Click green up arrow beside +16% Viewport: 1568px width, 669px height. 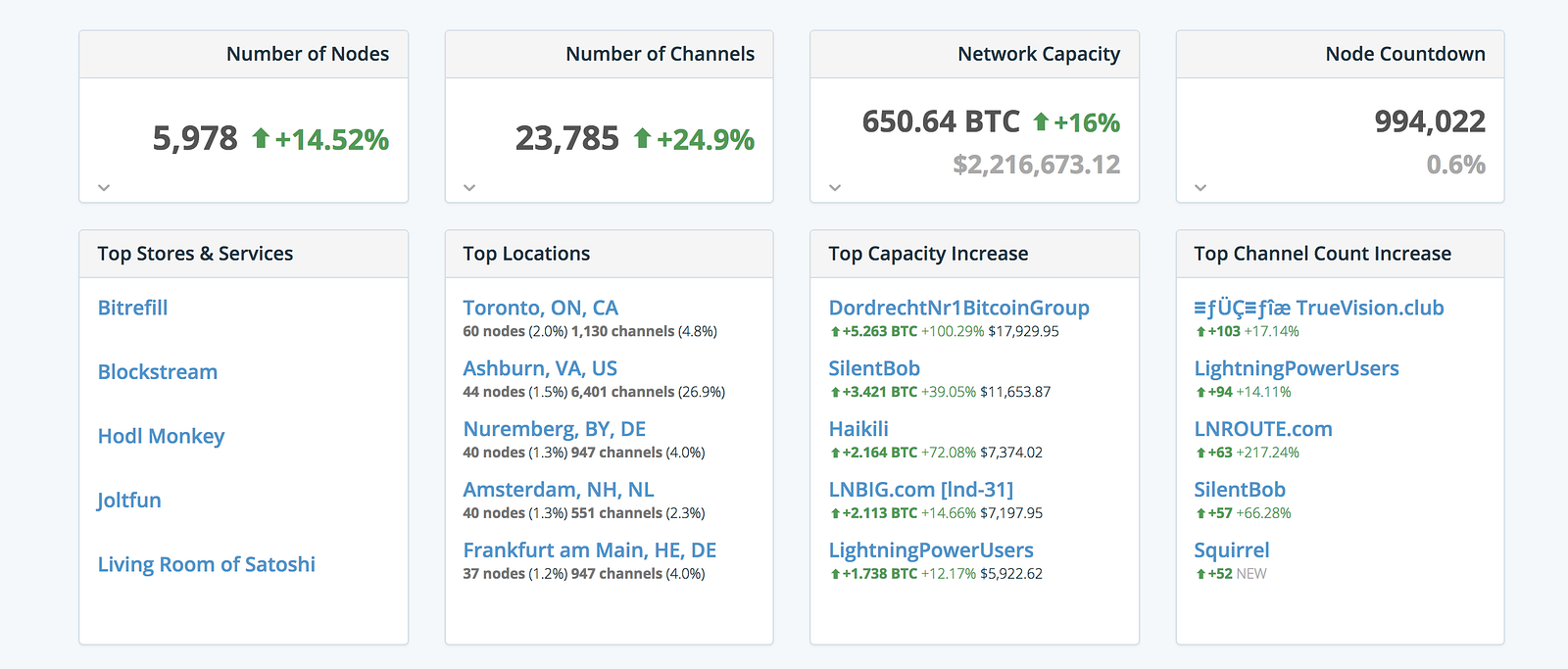(1041, 121)
